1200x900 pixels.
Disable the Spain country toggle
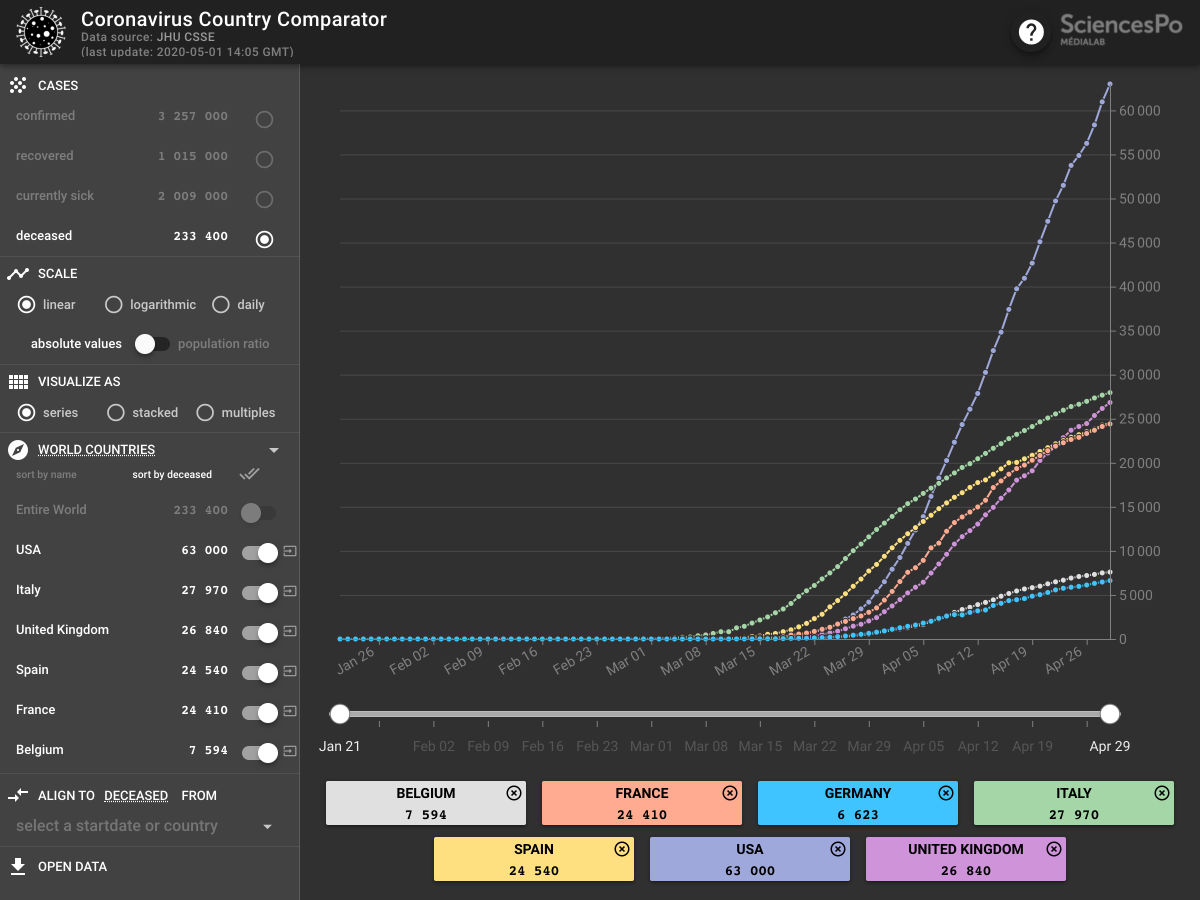click(x=260, y=673)
